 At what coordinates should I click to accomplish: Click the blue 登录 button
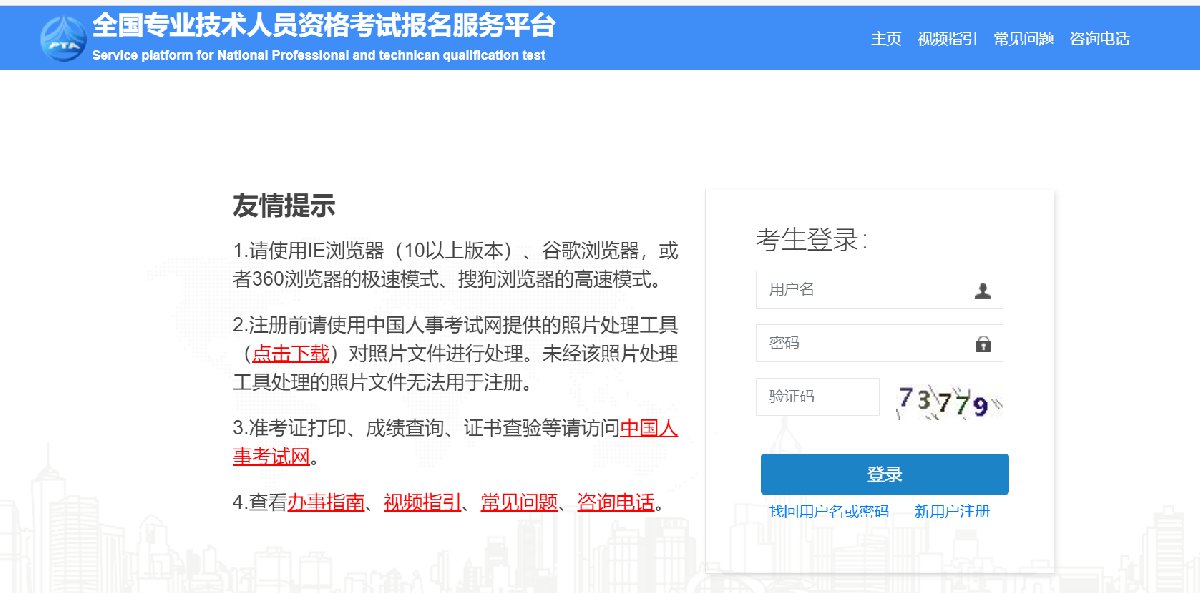(x=884, y=474)
